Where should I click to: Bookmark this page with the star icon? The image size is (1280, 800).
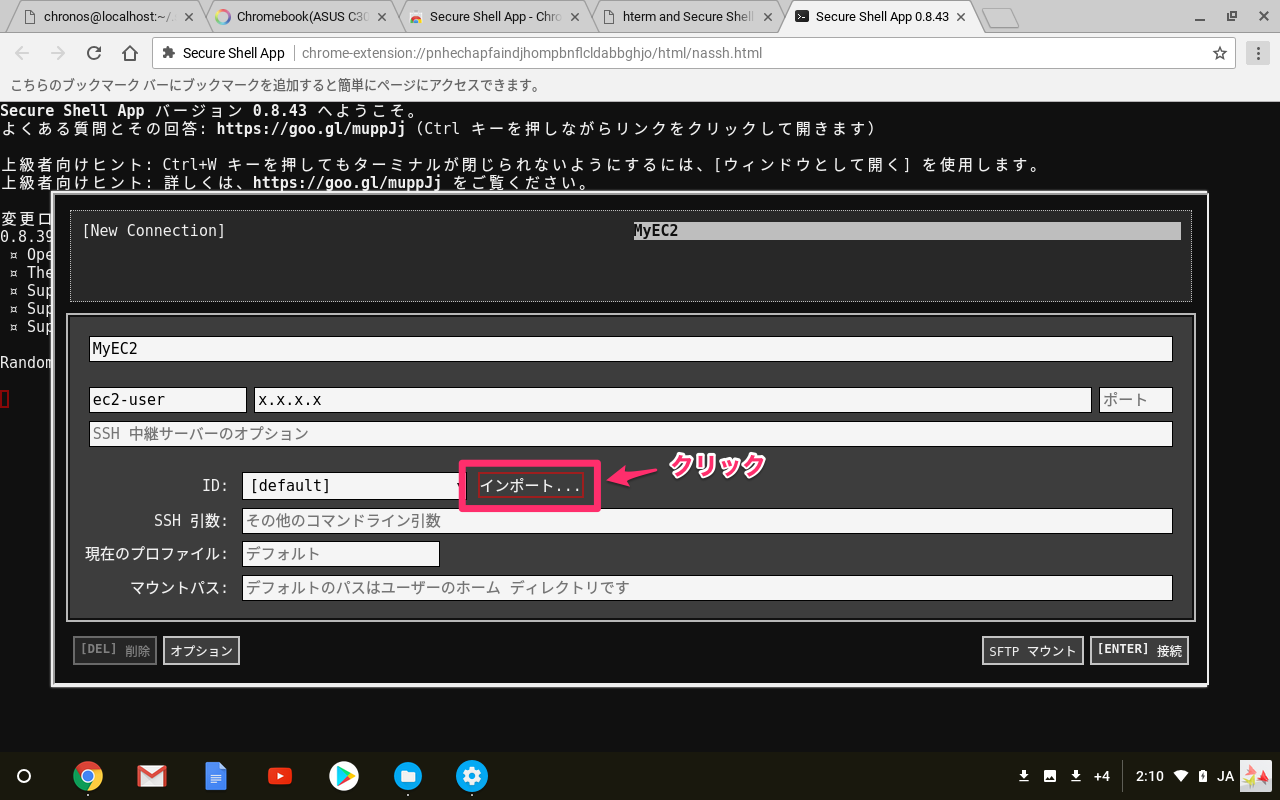1219,53
